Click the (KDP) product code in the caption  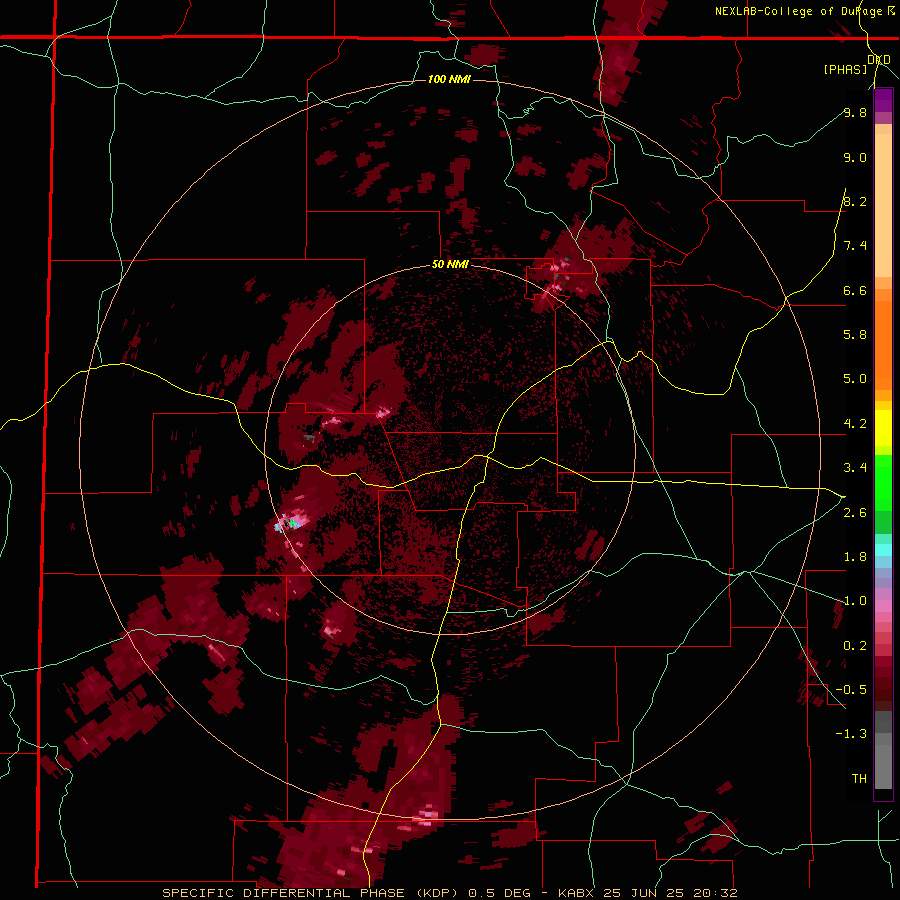[x=437, y=893]
